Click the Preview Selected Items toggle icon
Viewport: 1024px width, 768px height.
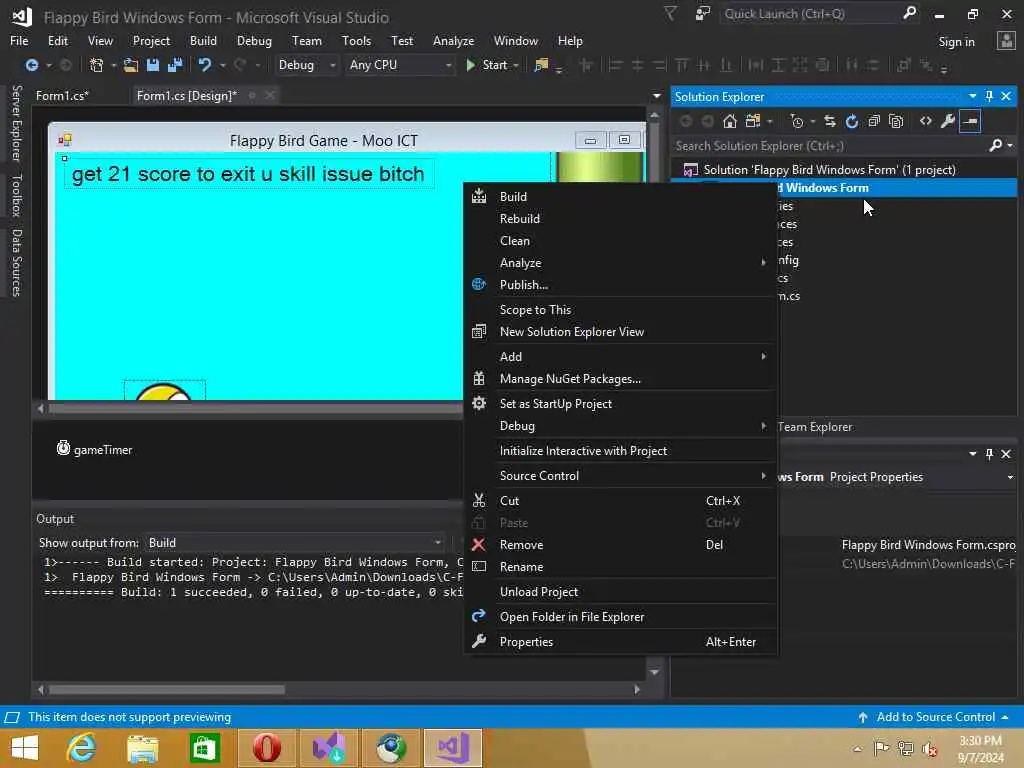970,121
